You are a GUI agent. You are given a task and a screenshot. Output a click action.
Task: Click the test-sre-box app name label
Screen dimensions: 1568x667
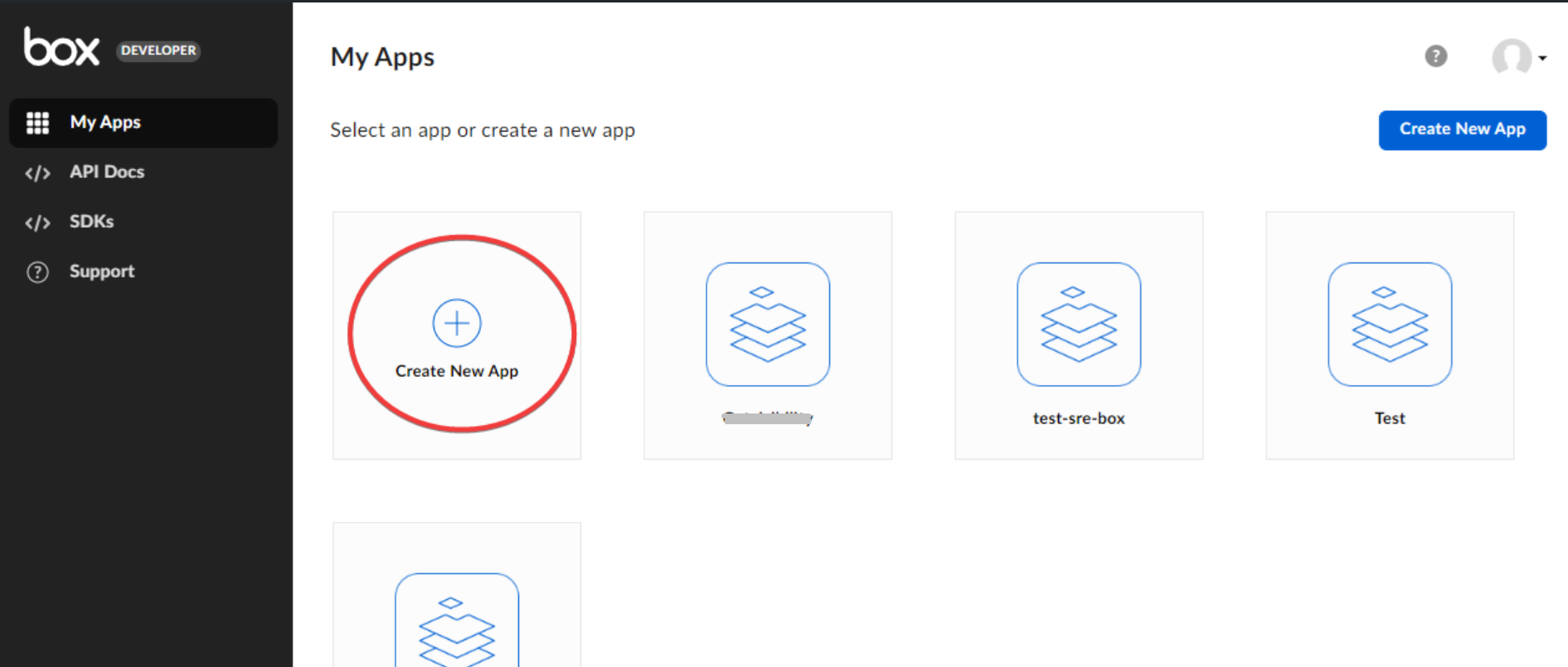(x=1078, y=418)
